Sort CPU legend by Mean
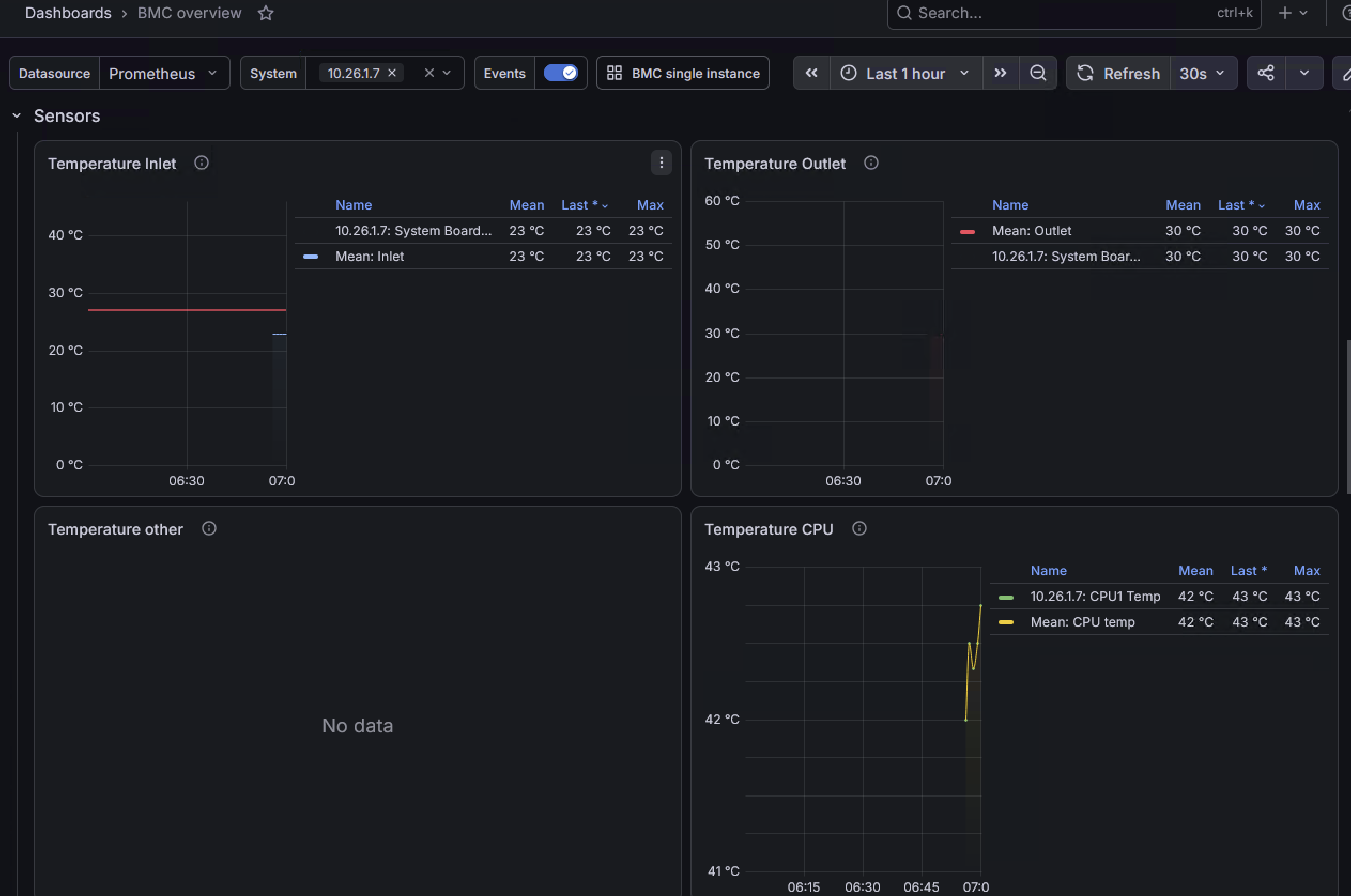 point(1195,570)
